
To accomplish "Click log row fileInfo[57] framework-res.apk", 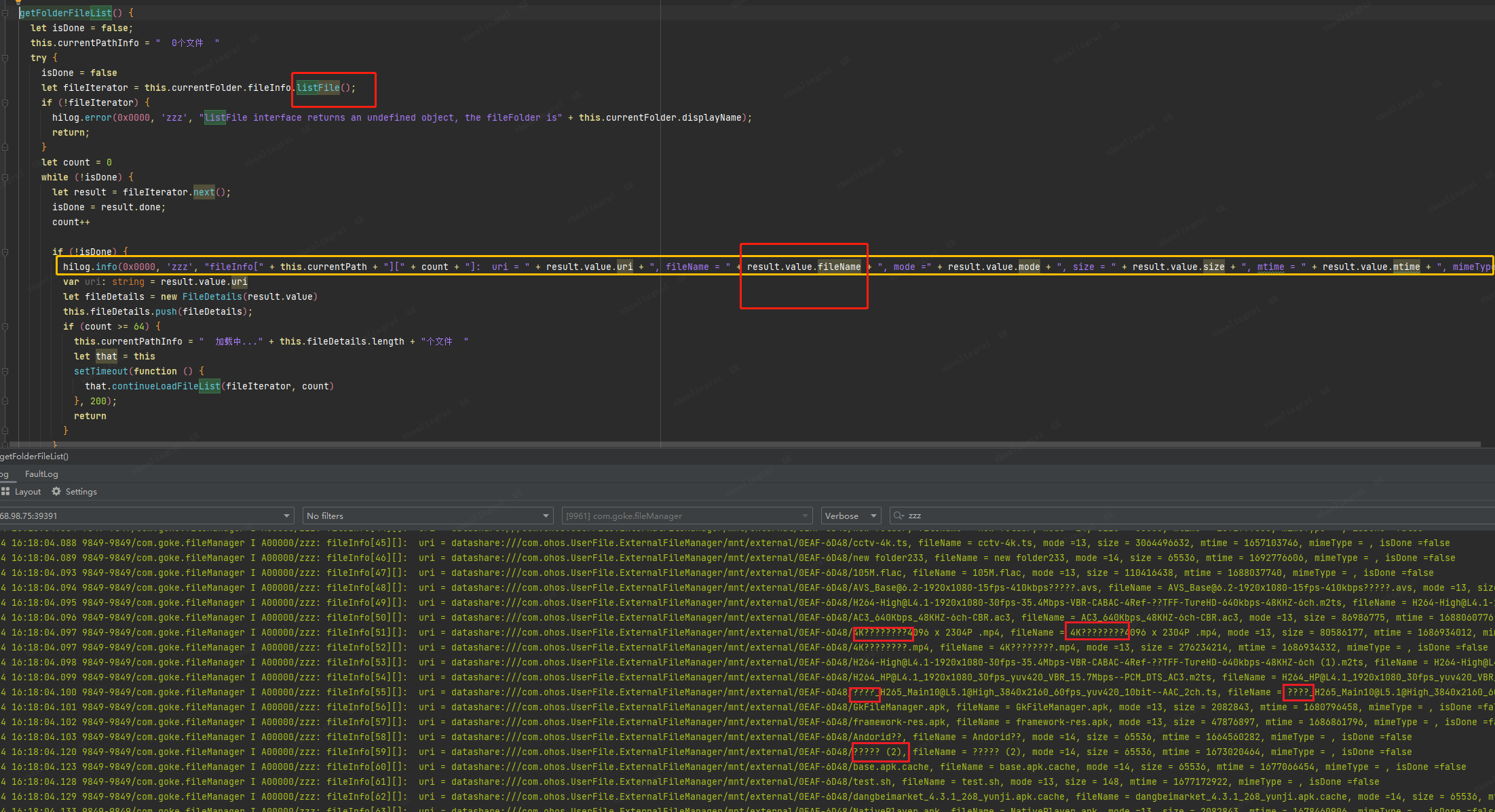I will pyautogui.click(x=747, y=722).
